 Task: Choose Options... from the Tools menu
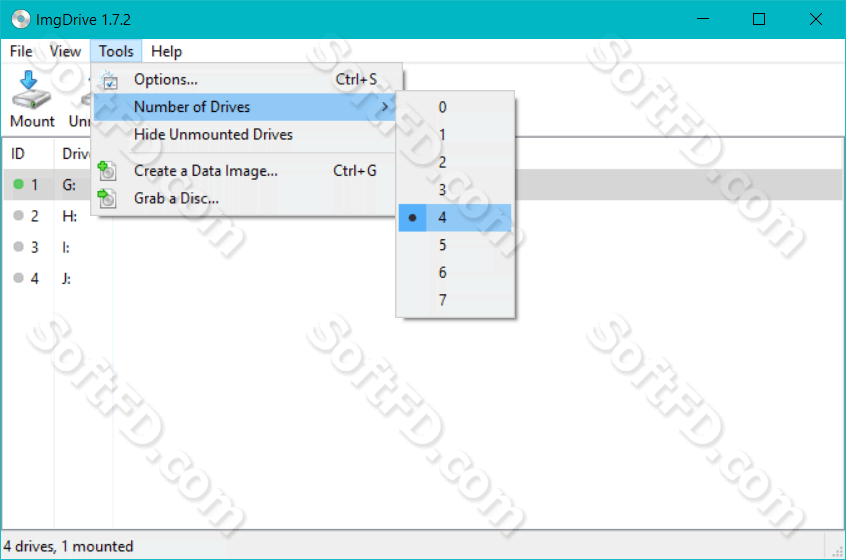(x=245, y=79)
